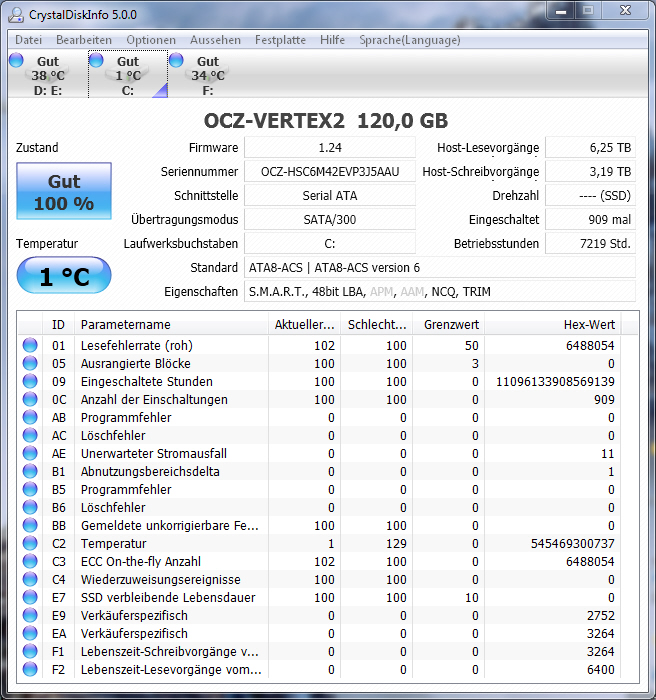Image resolution: width=656 pixels, height=700 pixels.
Task: Sort by the Aktueller... column header
Action: point(305,325)
